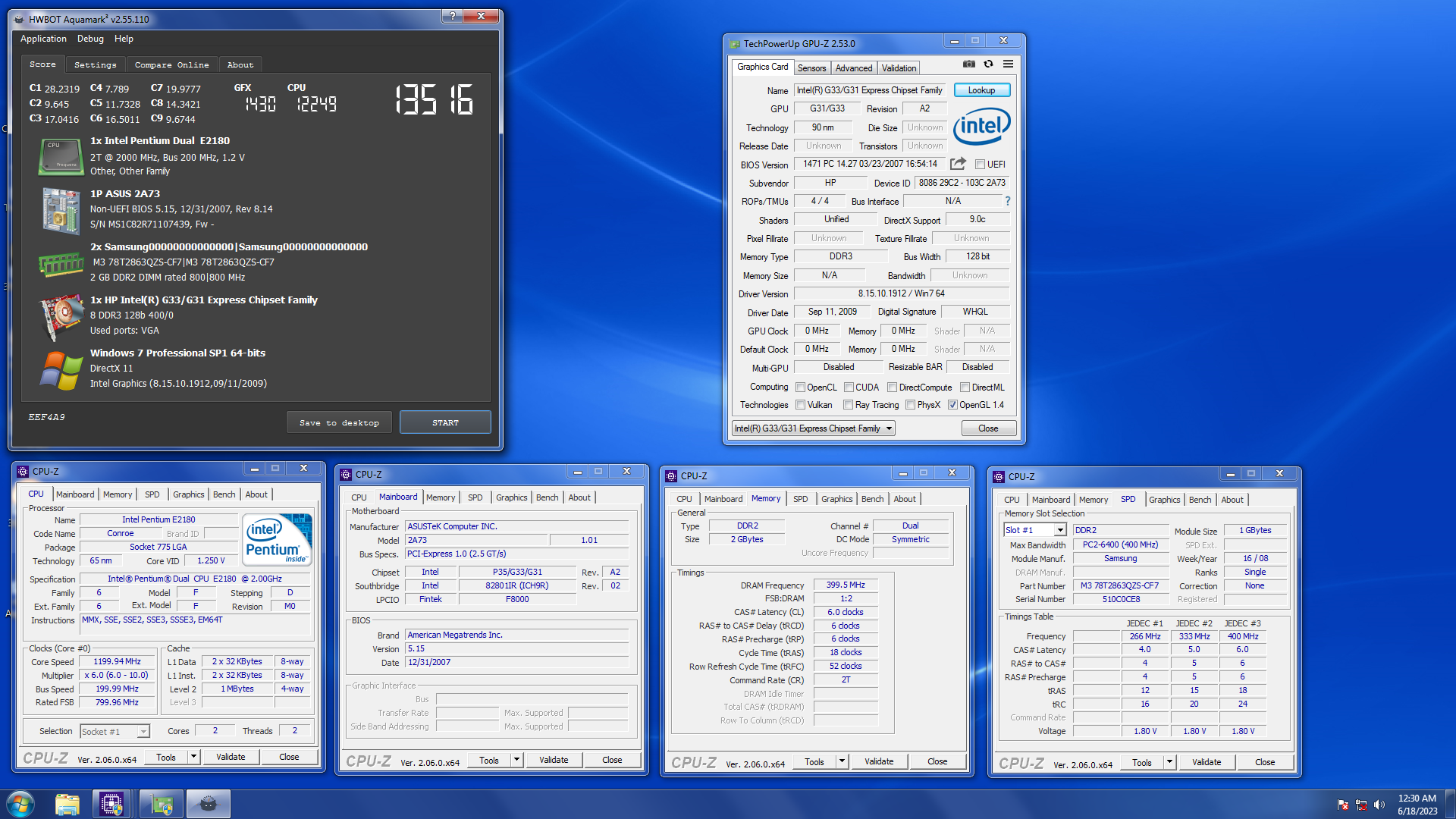Click the graphics card icon in Aquamark
This screenshot has height=819, width=1456.
(61, 316)
